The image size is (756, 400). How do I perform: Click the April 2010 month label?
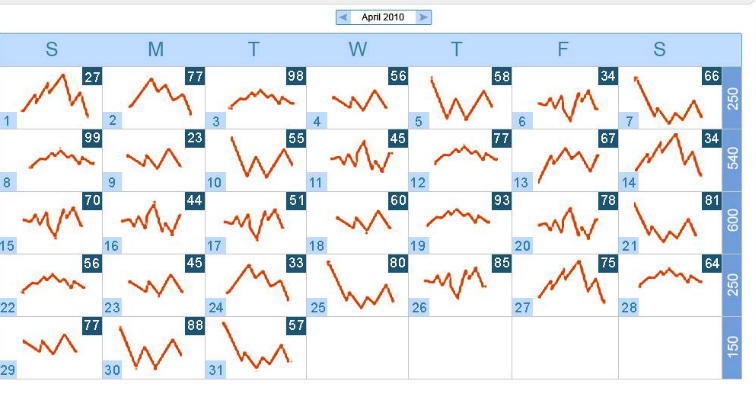pos(383,17)
